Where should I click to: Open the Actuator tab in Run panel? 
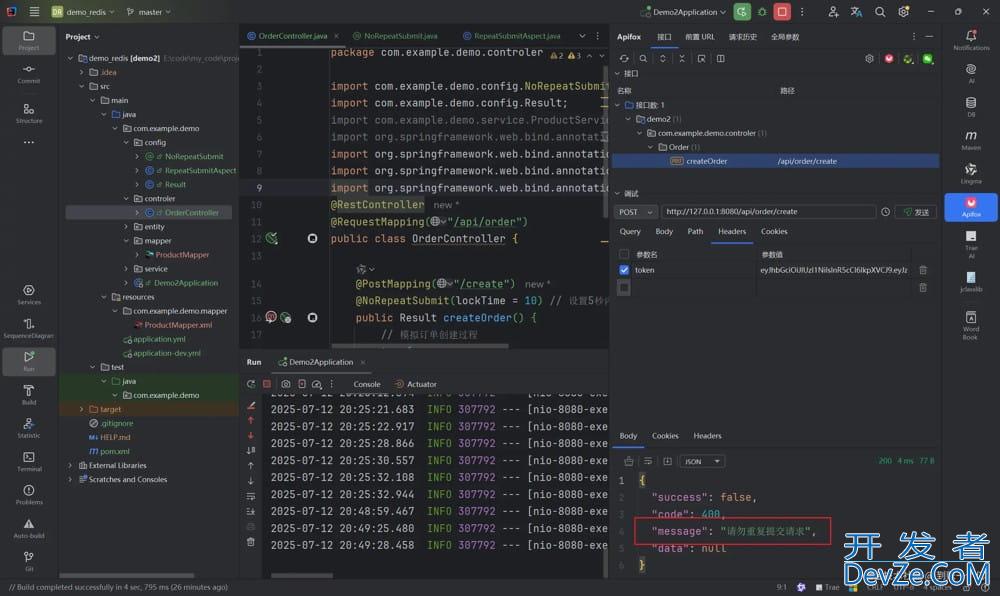point(416,384)
